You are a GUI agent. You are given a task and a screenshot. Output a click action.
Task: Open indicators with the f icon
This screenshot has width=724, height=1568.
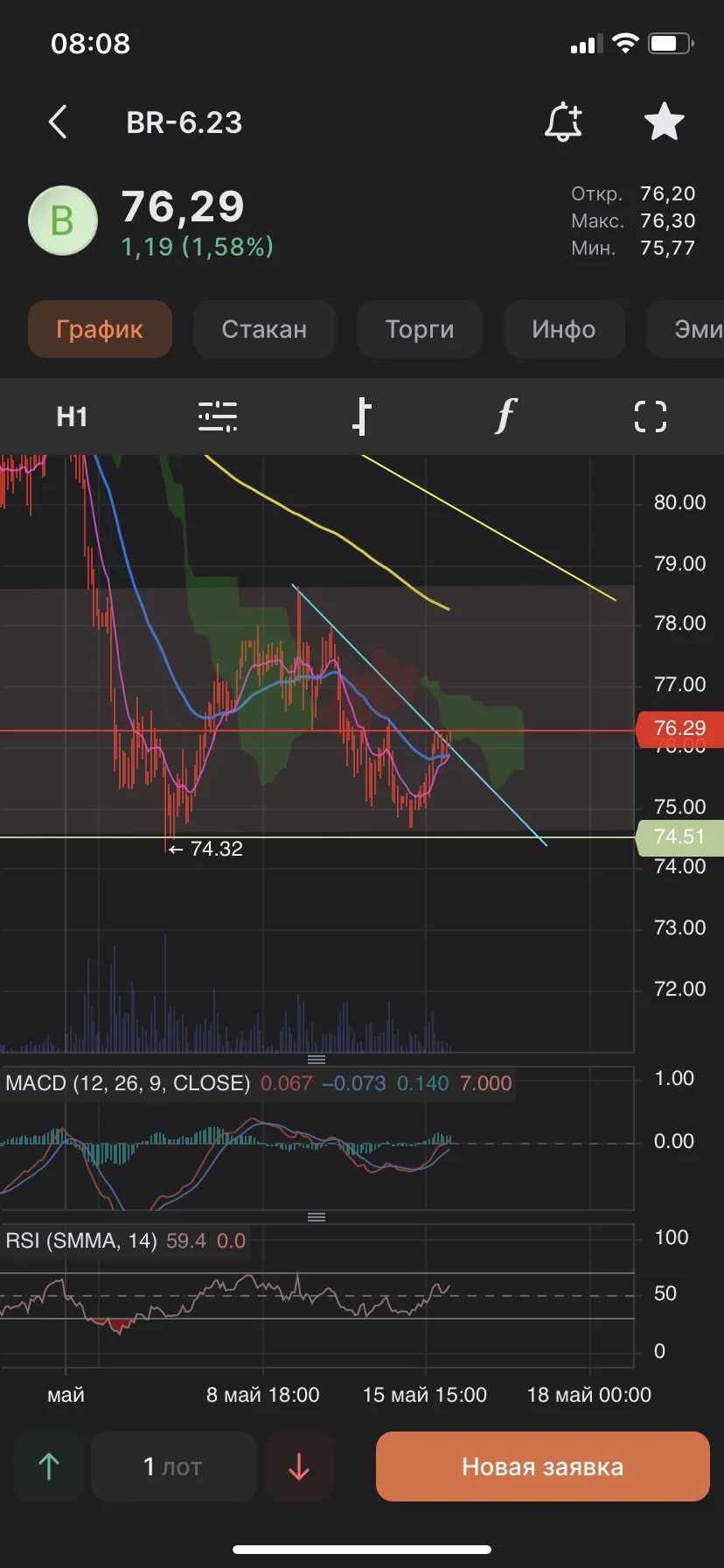[x=506, y=416]
